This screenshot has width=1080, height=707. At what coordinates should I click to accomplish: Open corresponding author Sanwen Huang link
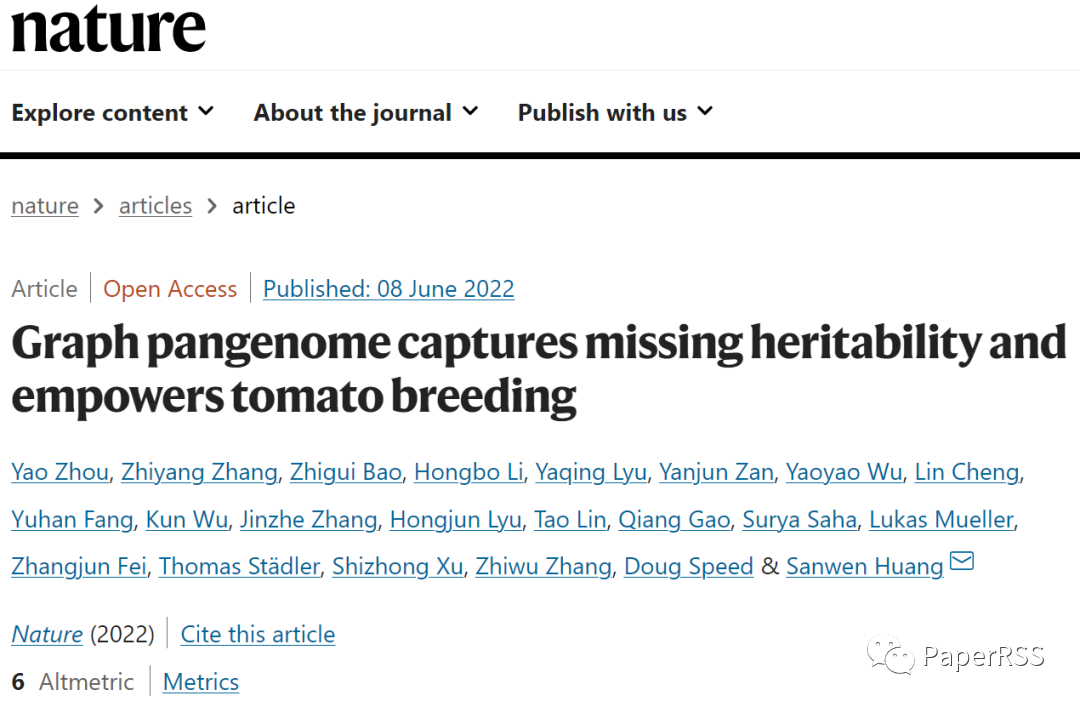pyautogui.click(x=864, y=566)
